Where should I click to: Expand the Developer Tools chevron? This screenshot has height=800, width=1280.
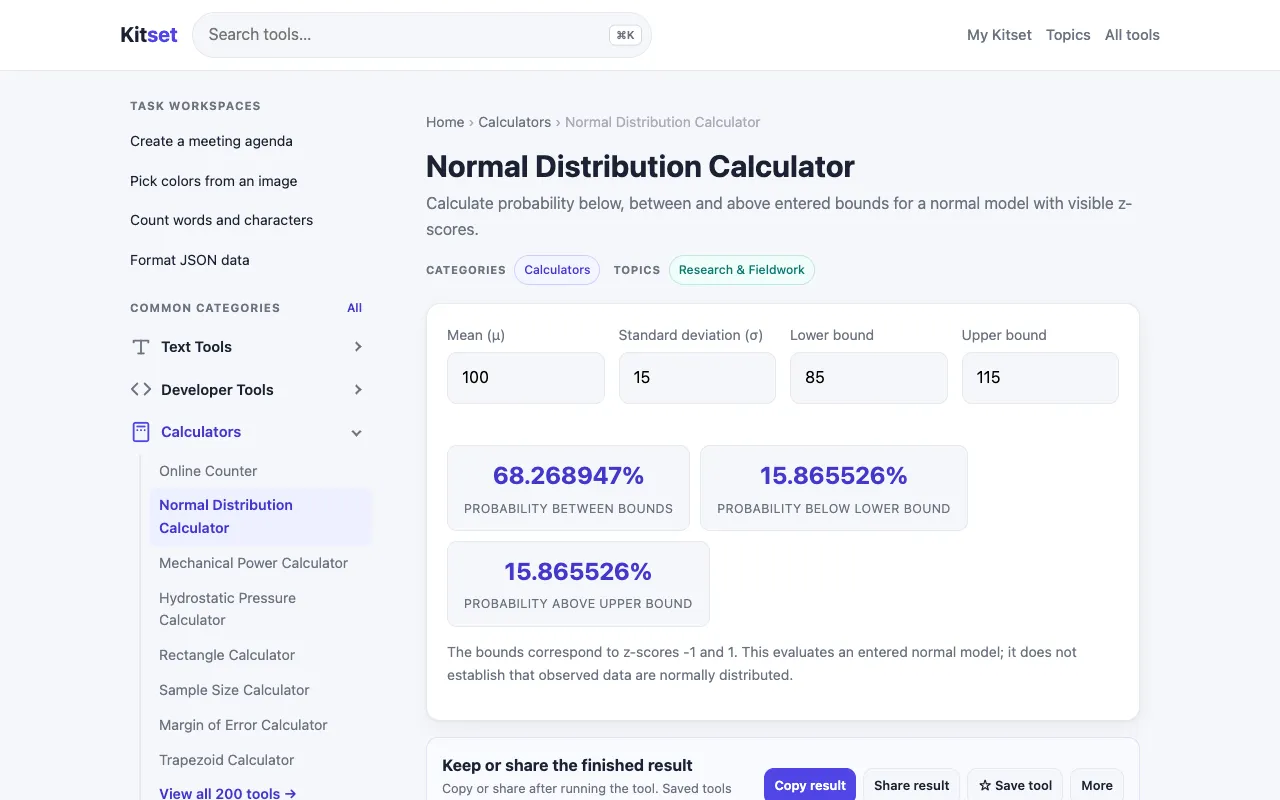point(358,390)
